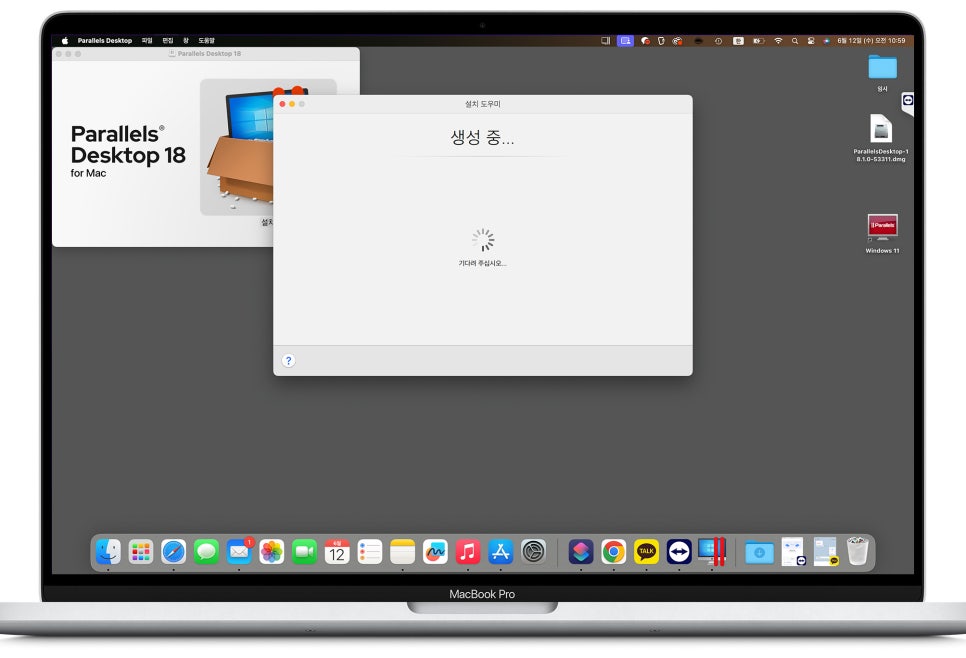Open Finder from the Dock
The height and width of the screenshot is (658, 966).
[108, 551]
